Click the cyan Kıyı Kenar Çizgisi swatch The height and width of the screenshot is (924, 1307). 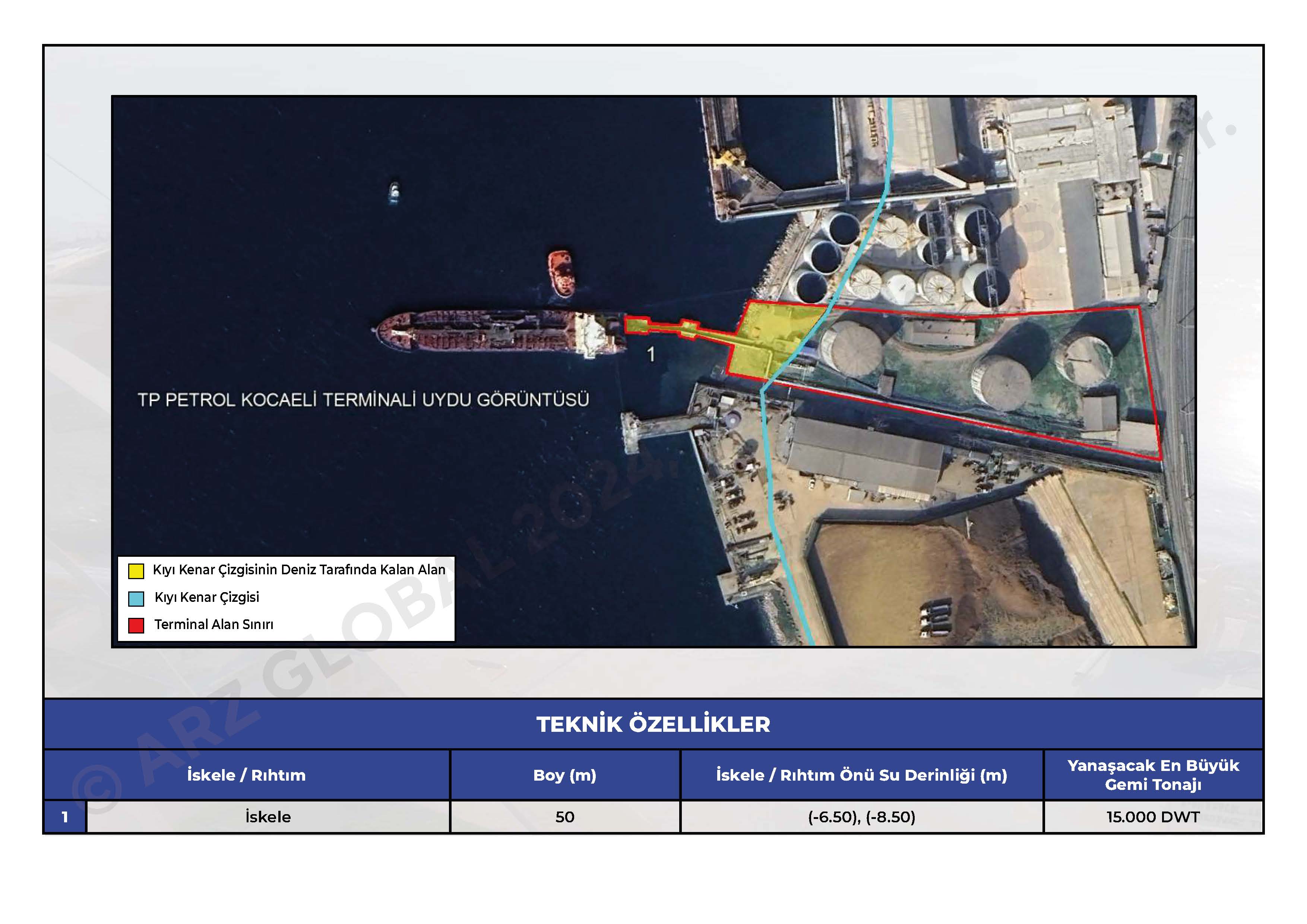[136, 598]
